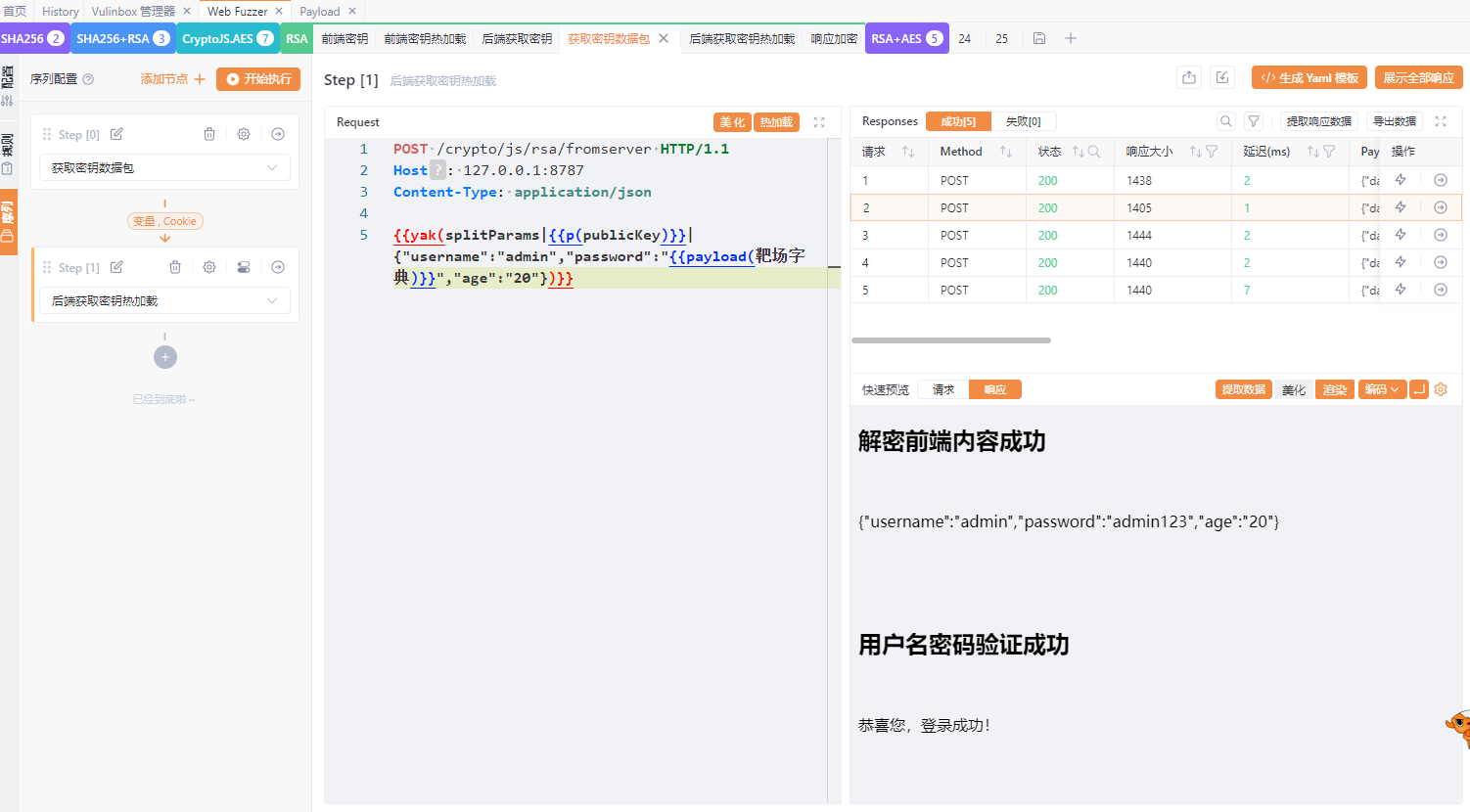
Task: Expand the RSA+AES tab group
Action: tap(907, 38)
